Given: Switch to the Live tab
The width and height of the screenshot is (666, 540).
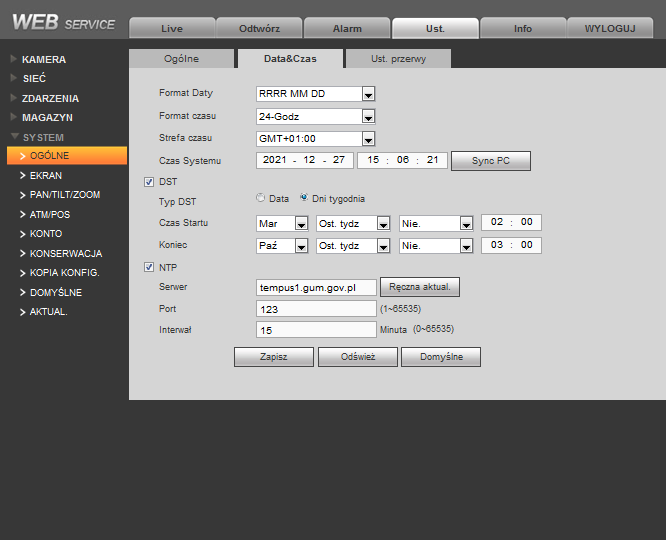Looking at the screenshot, I should (172, 28).
